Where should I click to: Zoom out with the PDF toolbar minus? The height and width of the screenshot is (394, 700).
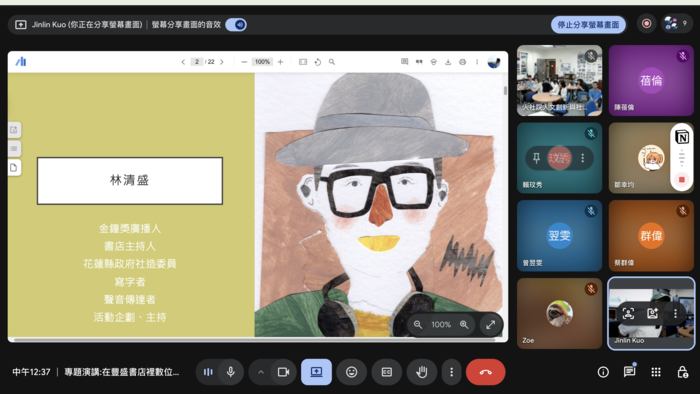244,62
